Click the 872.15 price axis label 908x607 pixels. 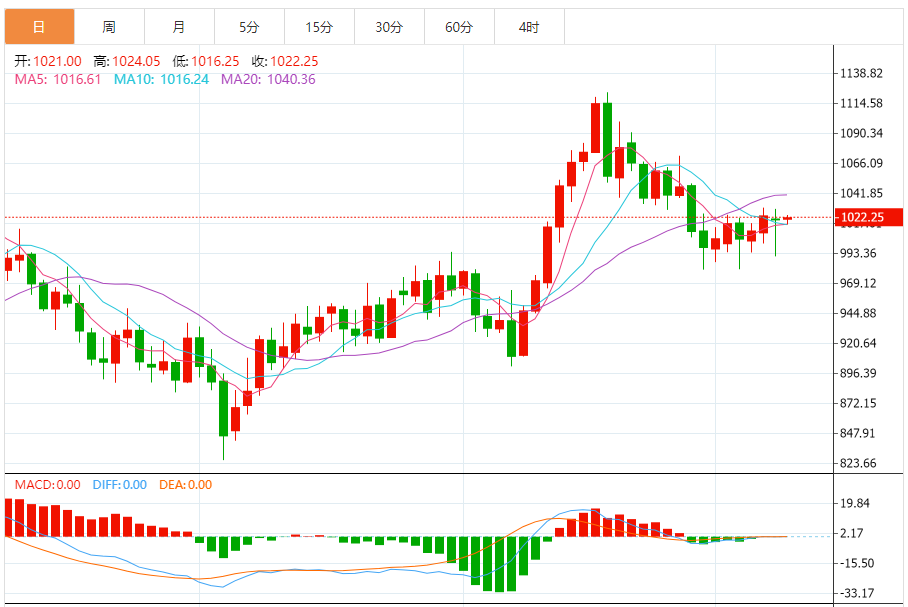point(858,403)
